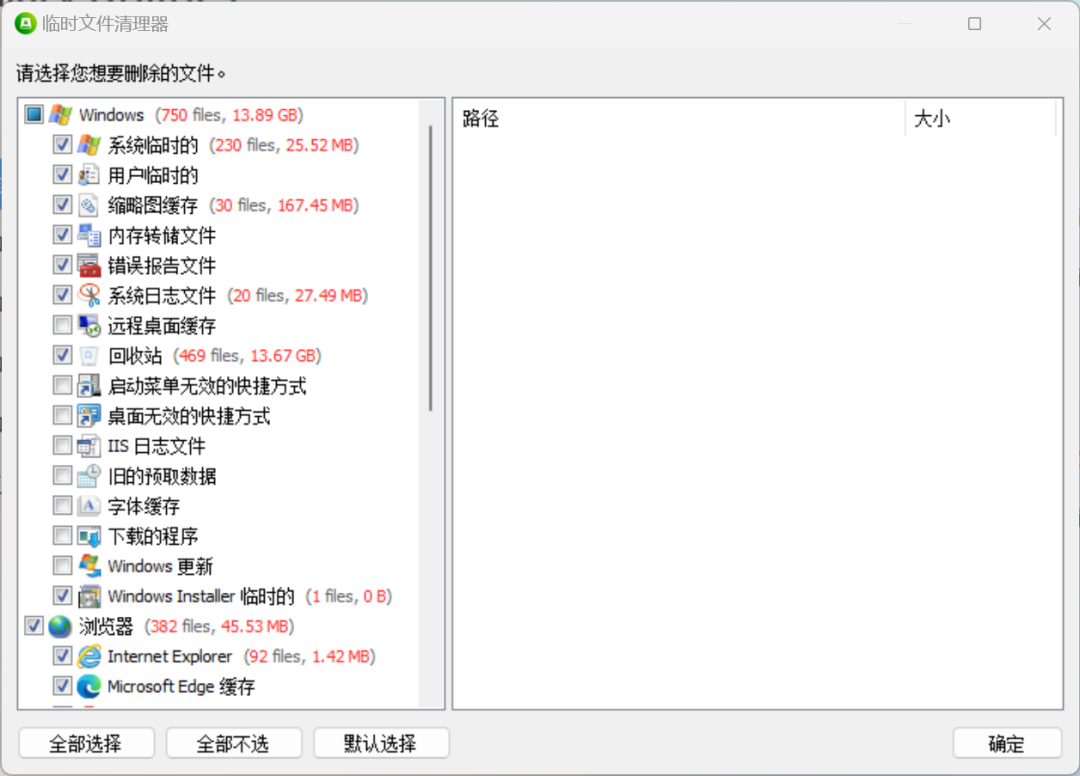Click the Internet Explorer icon
This screenshot has width=1080, height=776.
pyautogui.click(x=89, y=656)
